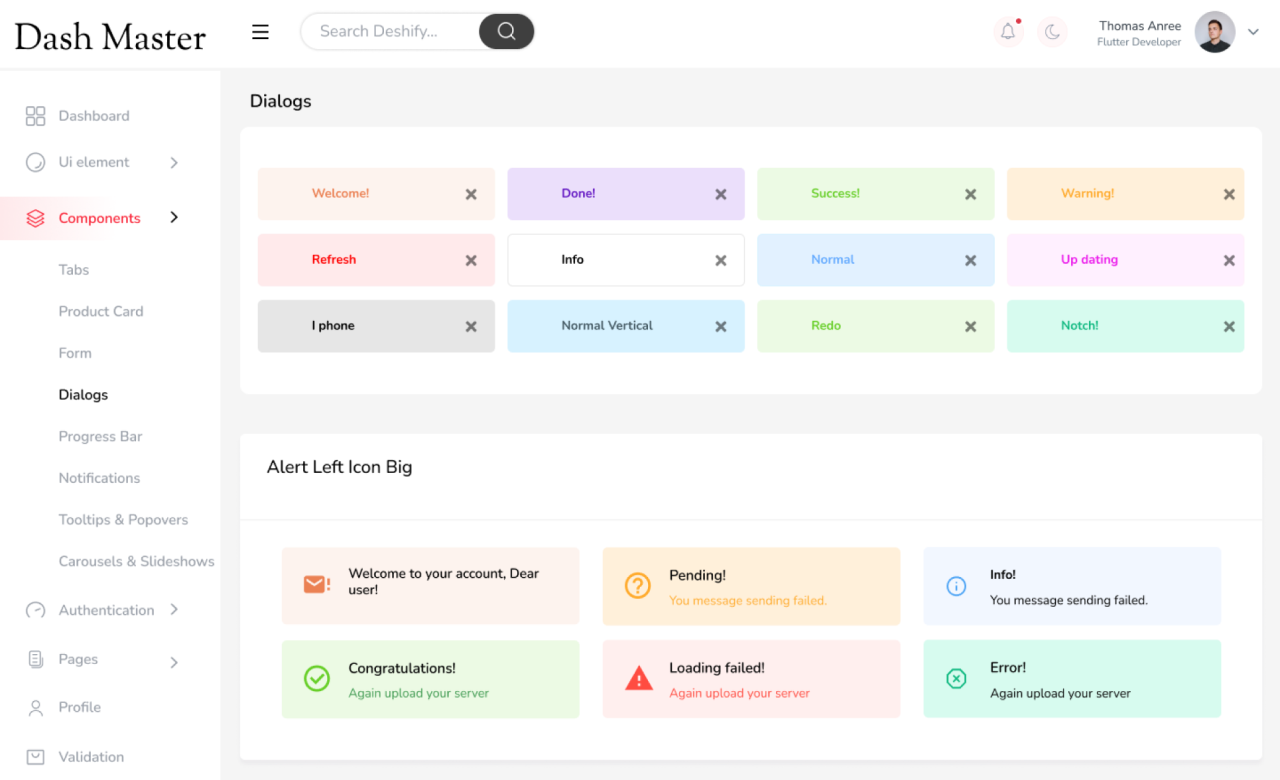Collapse the Components section
The image size is (1280, 780).
[174, 217]
